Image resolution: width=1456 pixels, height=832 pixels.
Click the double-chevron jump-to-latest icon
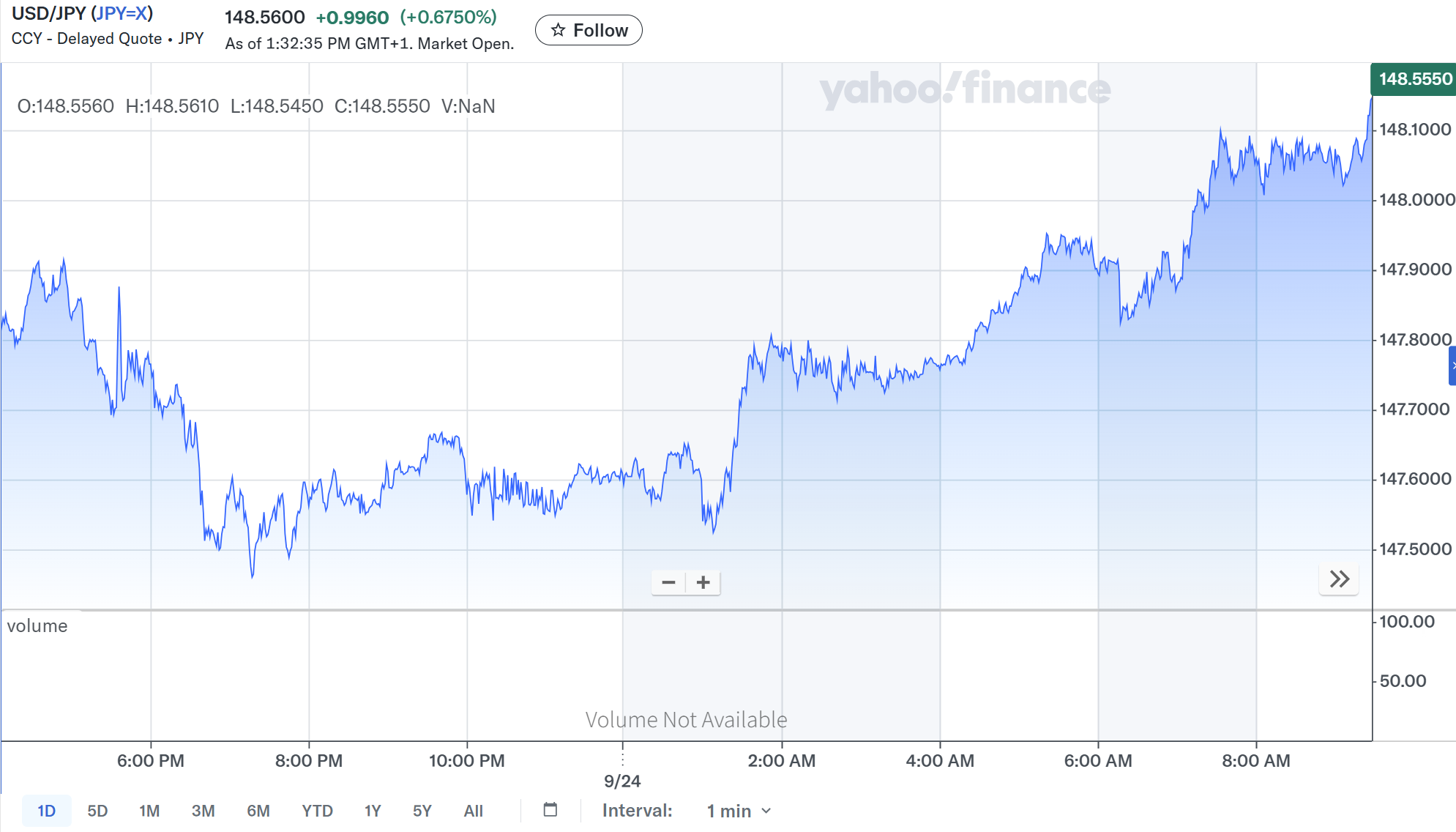1339,579
